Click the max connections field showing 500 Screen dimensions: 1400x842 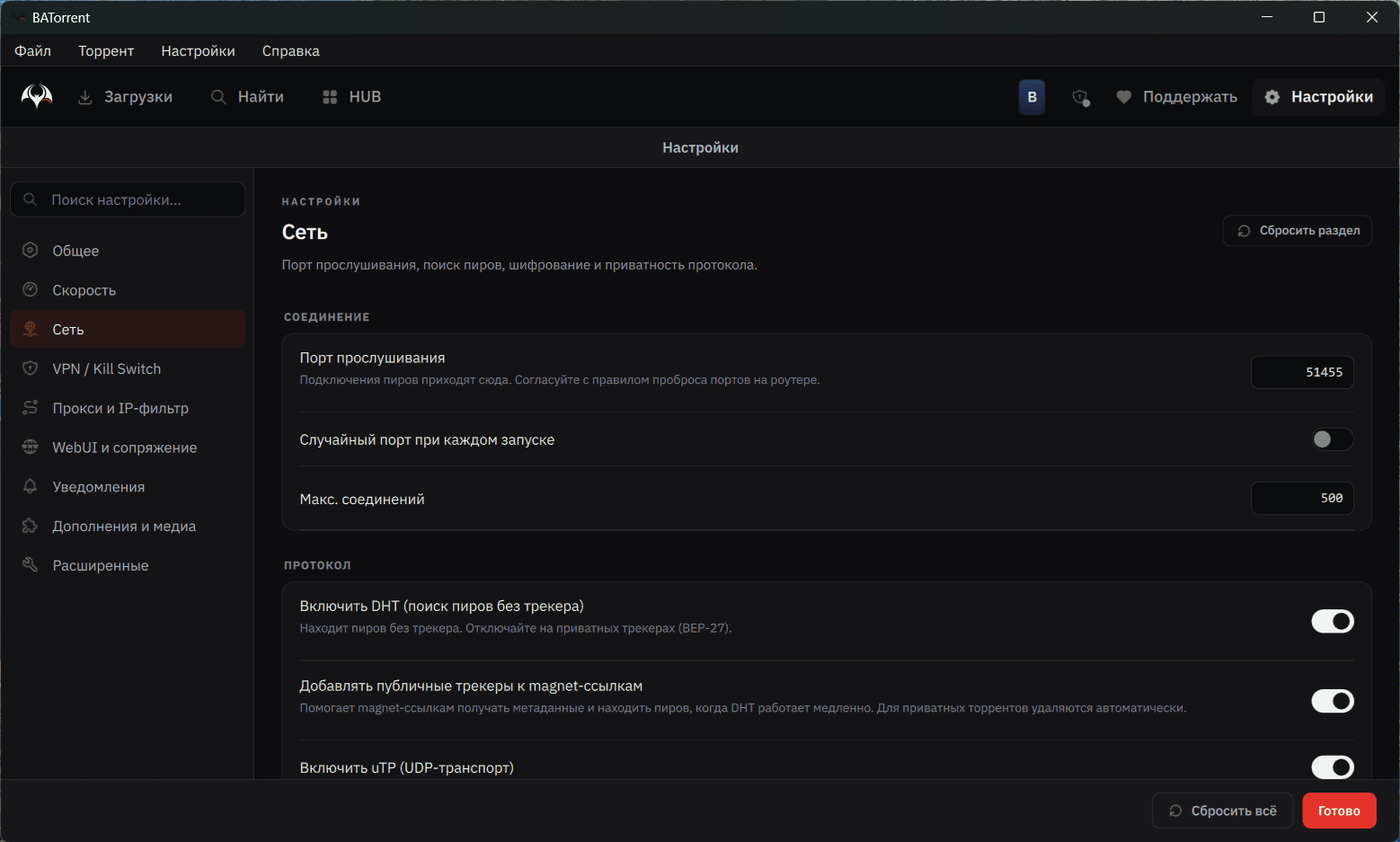(1302, 498)
